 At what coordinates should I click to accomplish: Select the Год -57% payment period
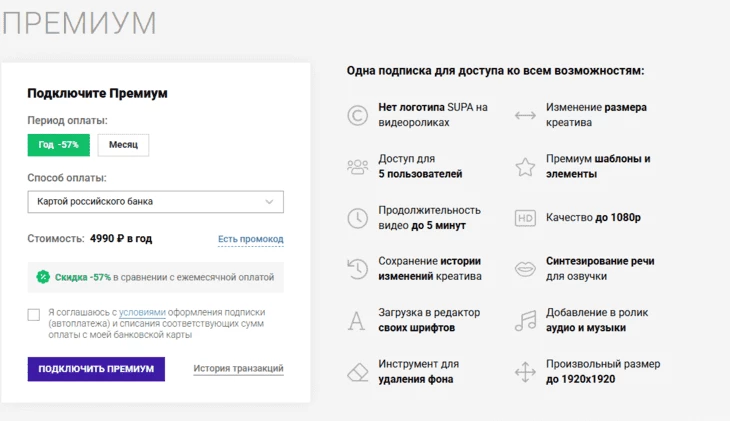point(58,145)
